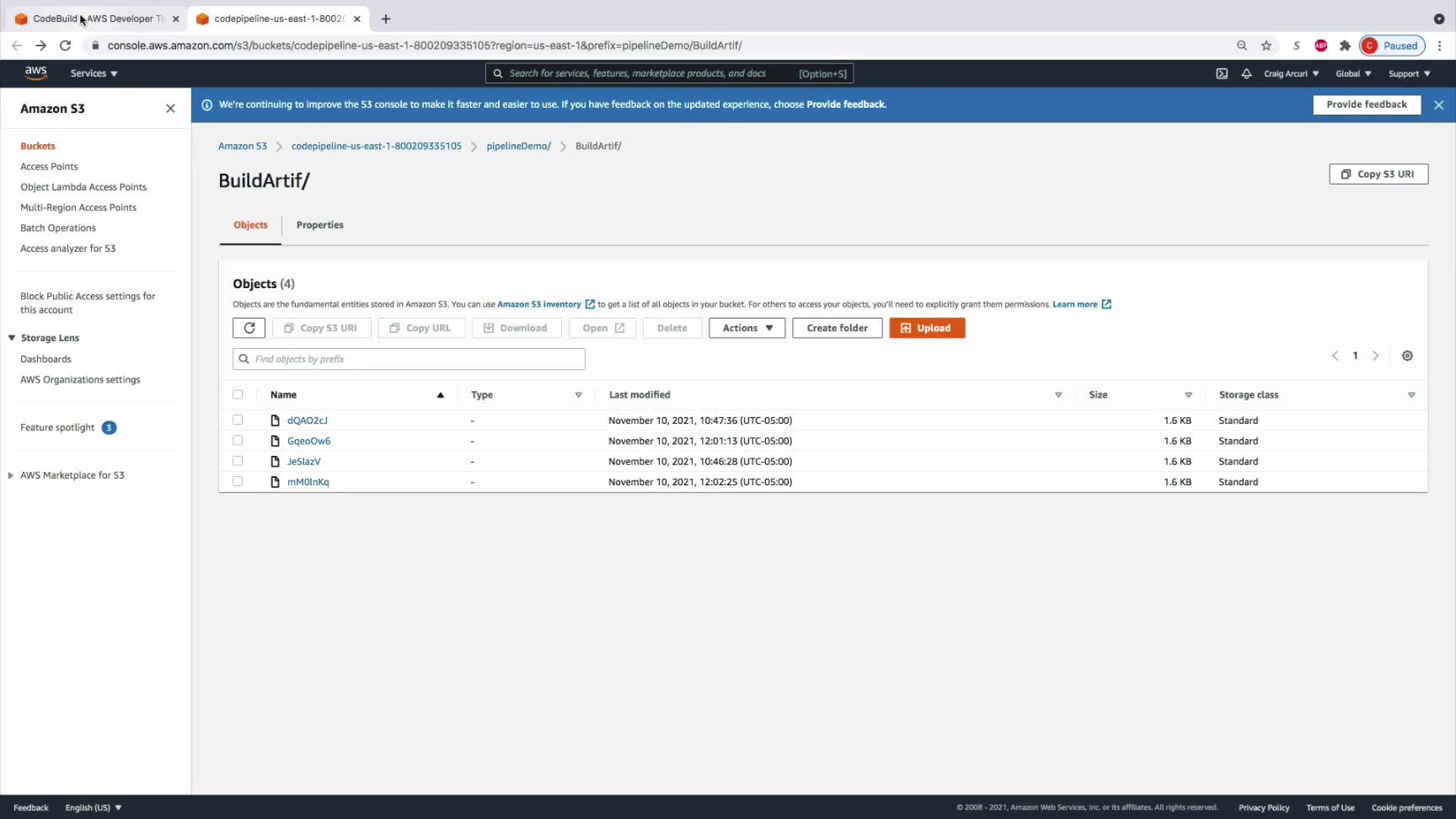Open the codepipeline bucket breadcrumb link

point(377,147)
